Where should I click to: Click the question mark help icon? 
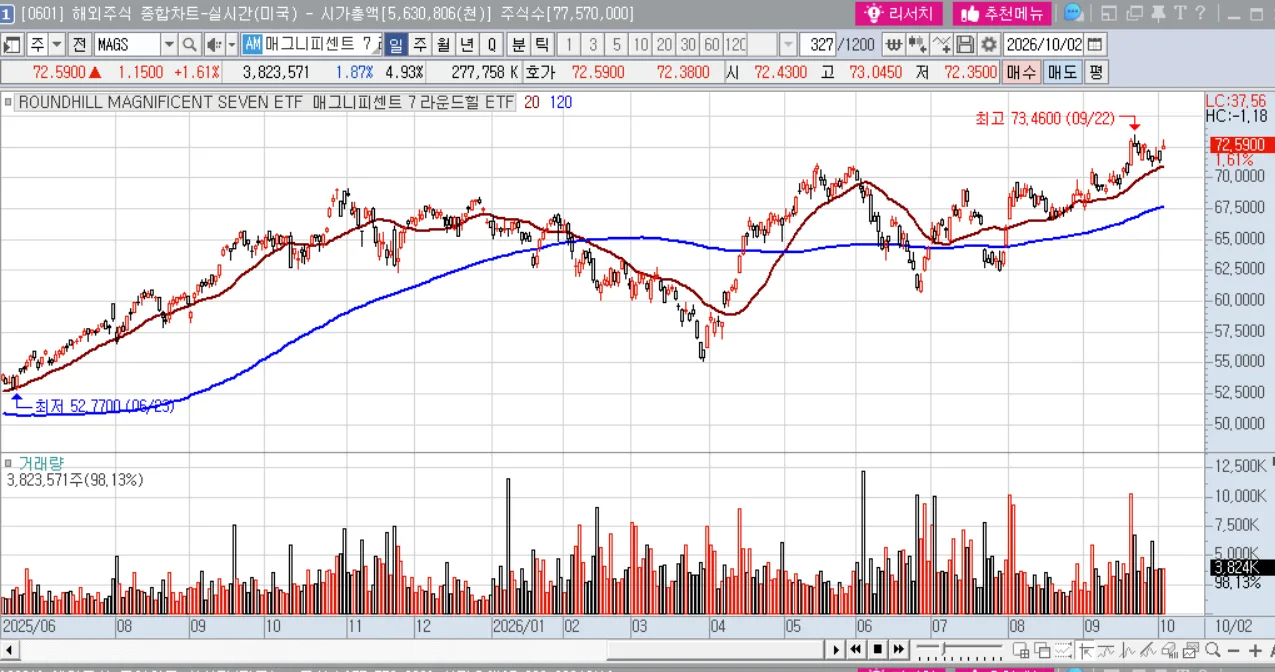[x=1200, y=13]
